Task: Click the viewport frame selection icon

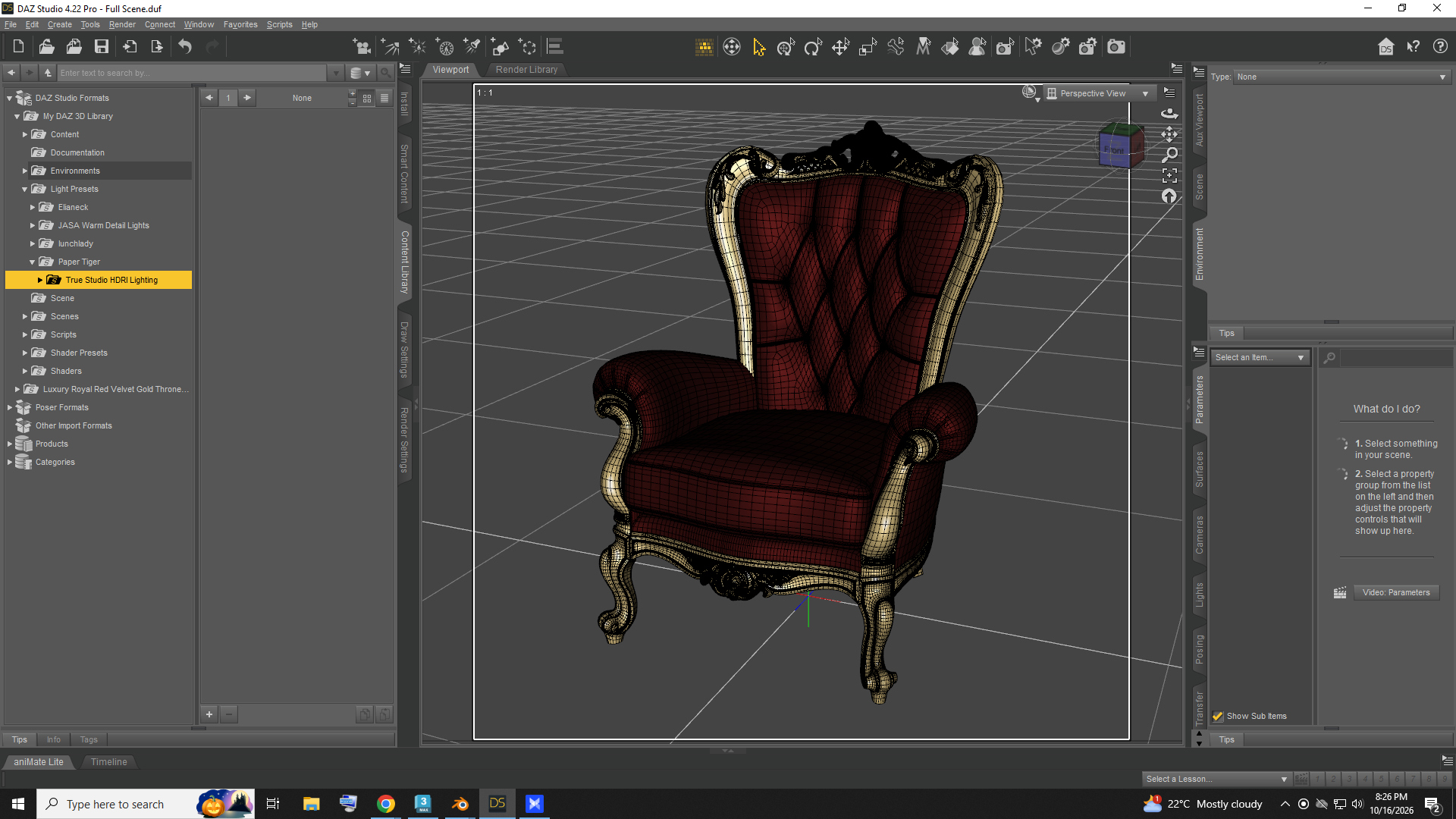Action: [1169, 175]
